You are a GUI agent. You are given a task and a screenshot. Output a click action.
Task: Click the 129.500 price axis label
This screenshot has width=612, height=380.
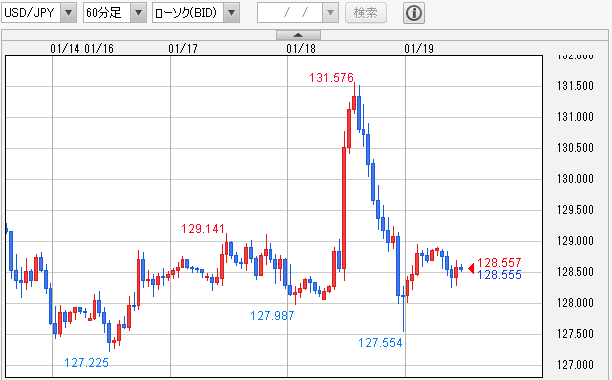[575, 210]
